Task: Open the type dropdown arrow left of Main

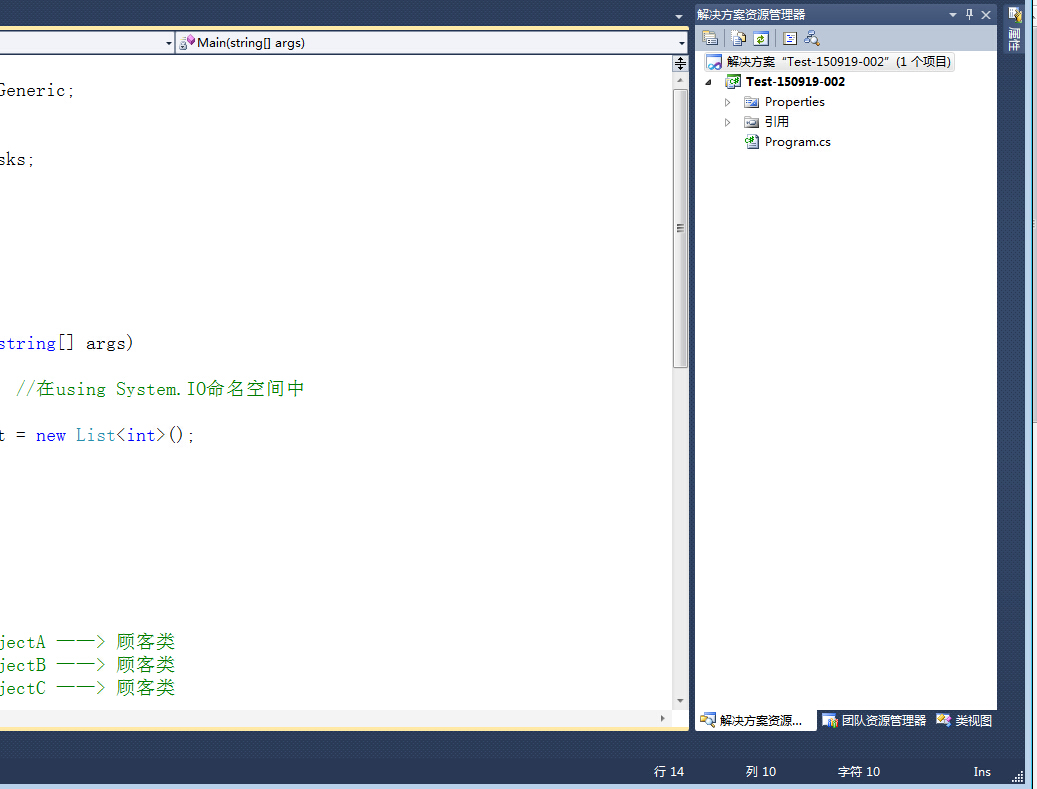Action: (169, 43)
